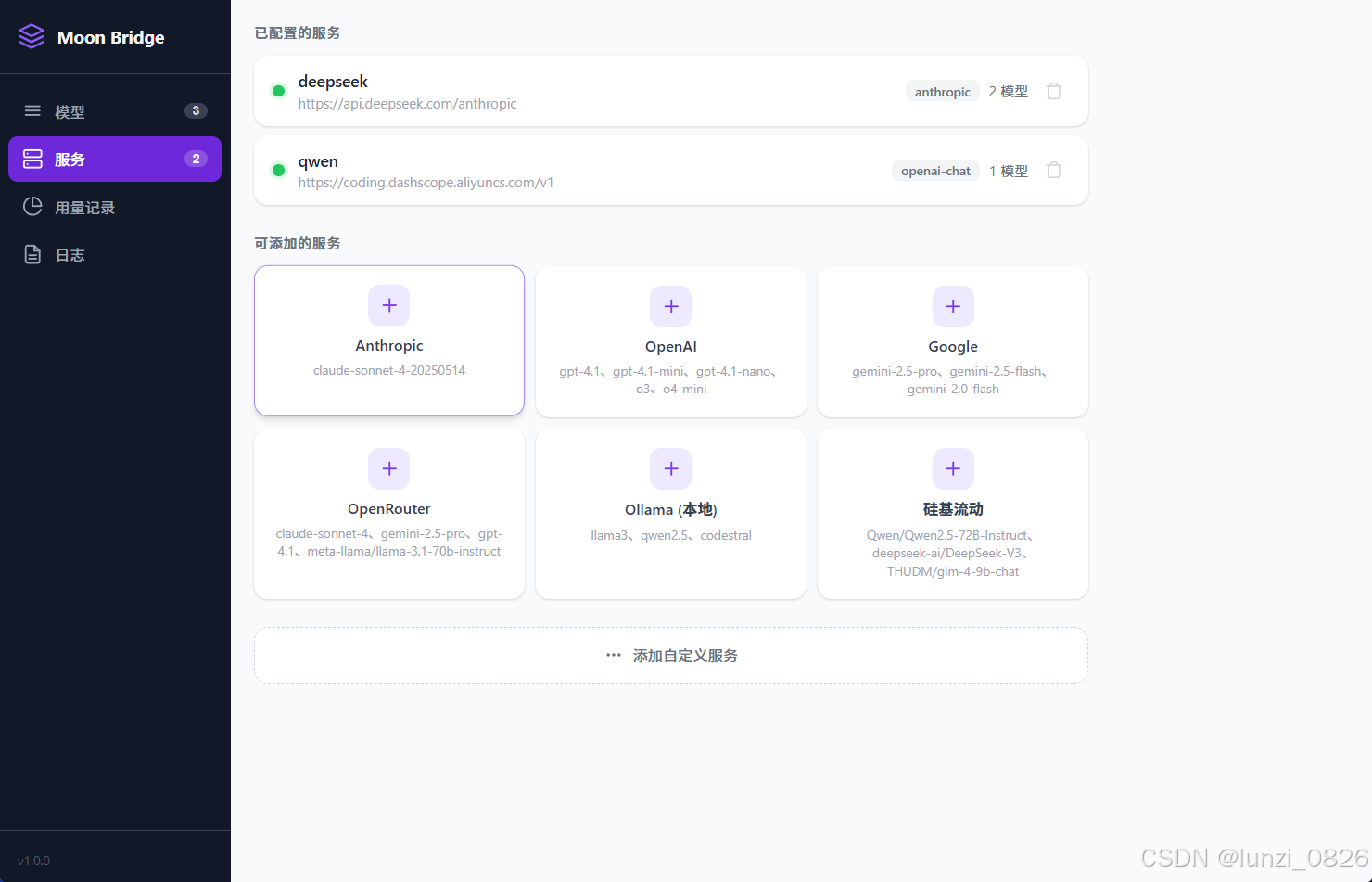Click the 日志 document icon
This screenshot has width=1372, height=882.
tap(32, 254)
